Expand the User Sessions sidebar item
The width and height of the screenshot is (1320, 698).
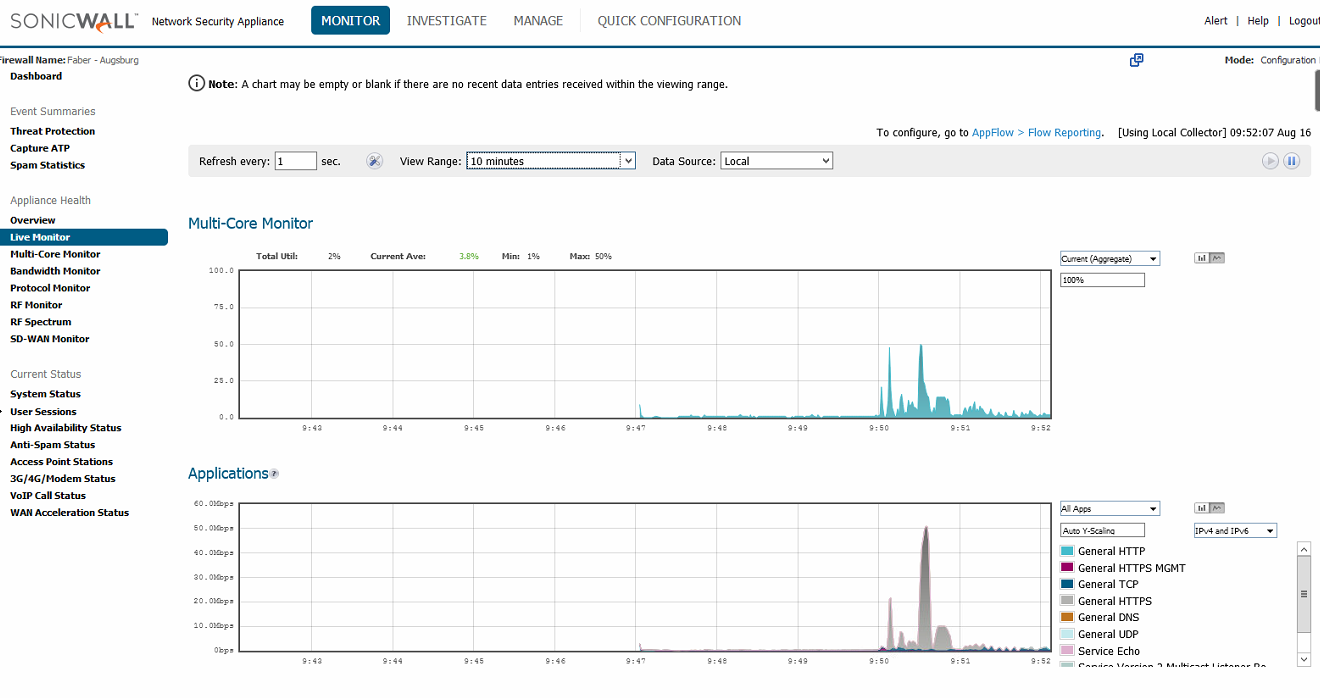tap(43, 411)
